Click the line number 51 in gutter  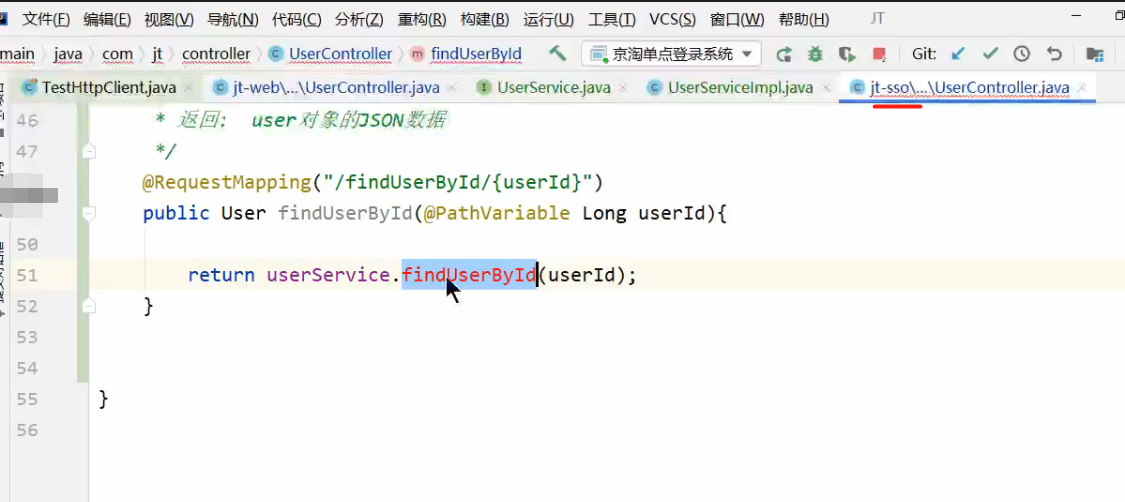point(27,275)
